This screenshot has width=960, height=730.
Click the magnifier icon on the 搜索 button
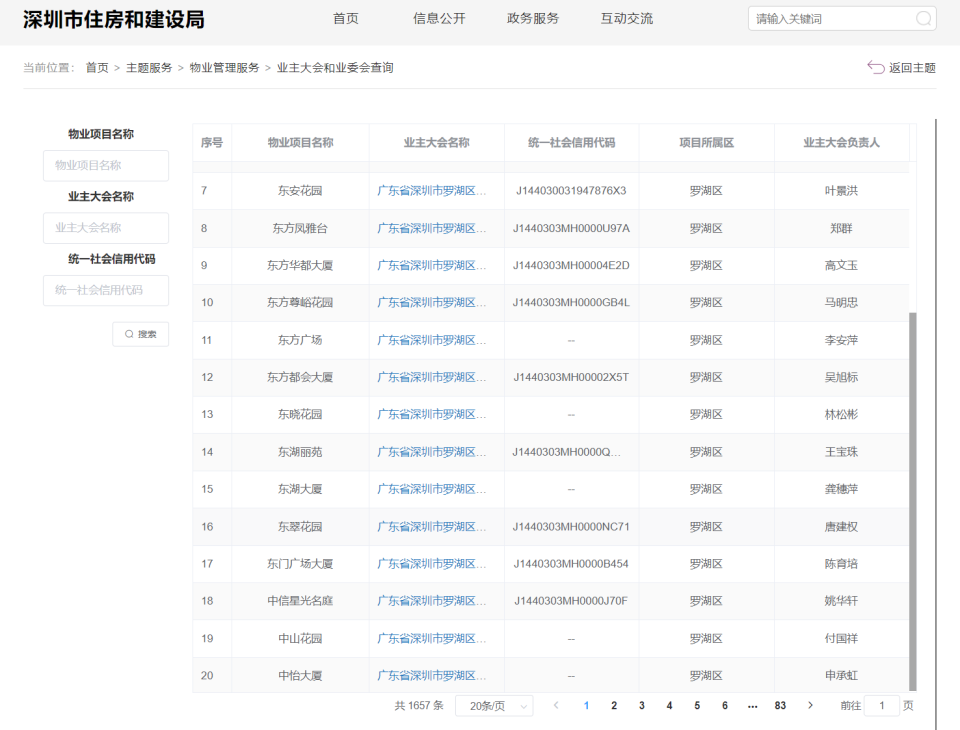pyautogui.click(x=128, y=333)
